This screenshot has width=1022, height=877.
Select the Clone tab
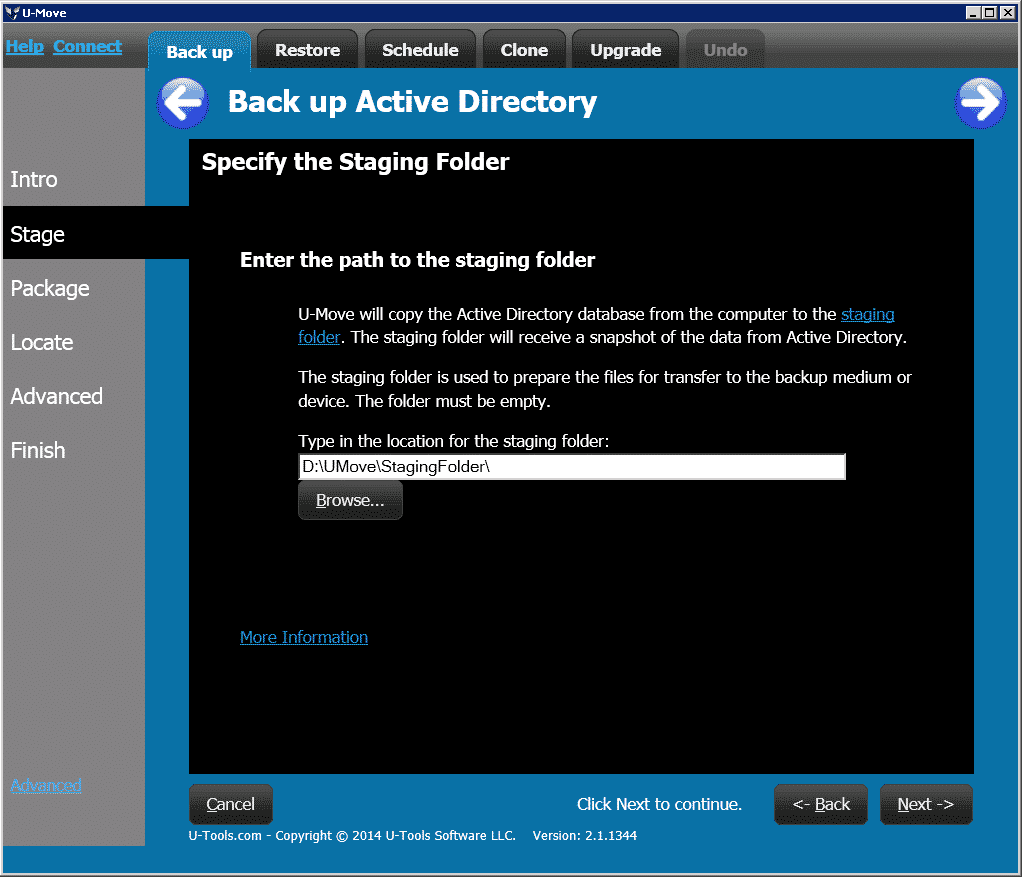[x=524, y=50]
